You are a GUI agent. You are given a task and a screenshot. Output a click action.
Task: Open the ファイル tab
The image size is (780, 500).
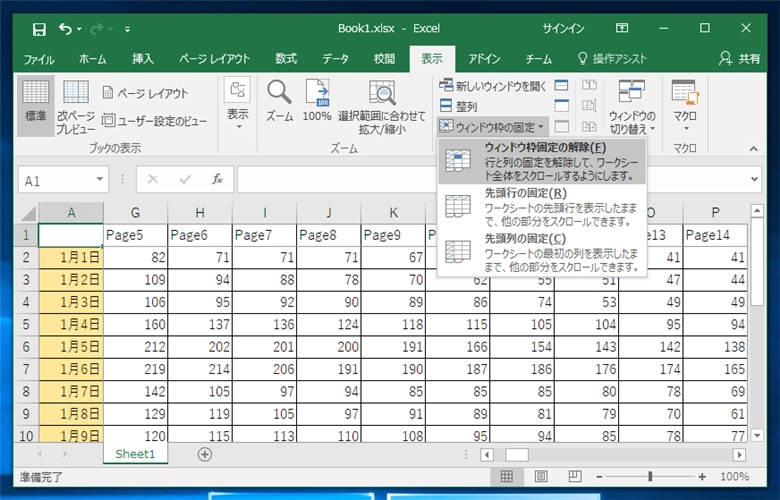[x=38, y=59]
